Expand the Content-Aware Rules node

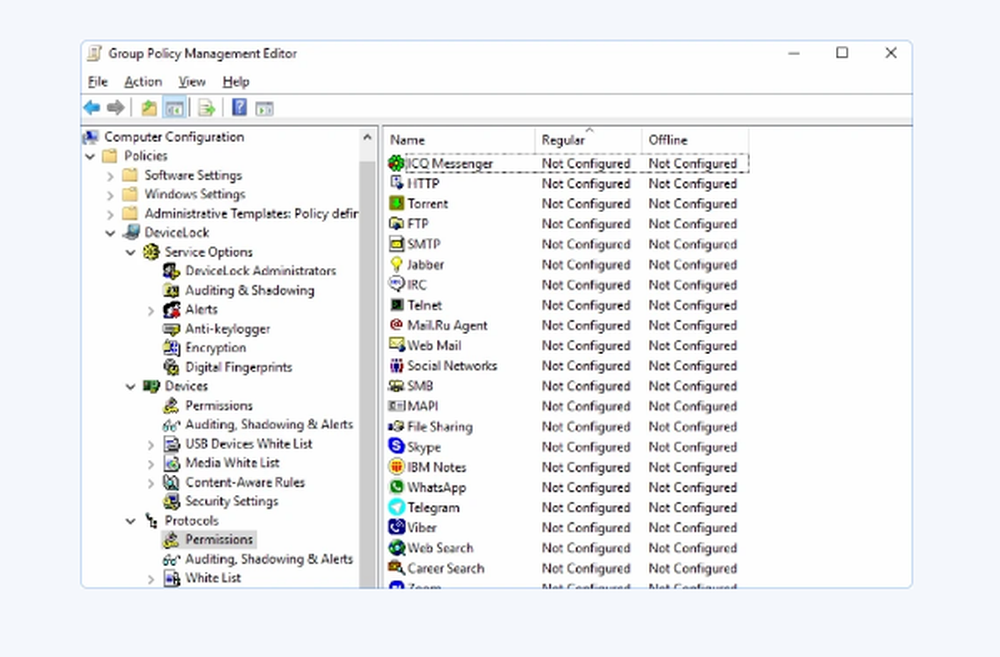[x=151, y=484]
